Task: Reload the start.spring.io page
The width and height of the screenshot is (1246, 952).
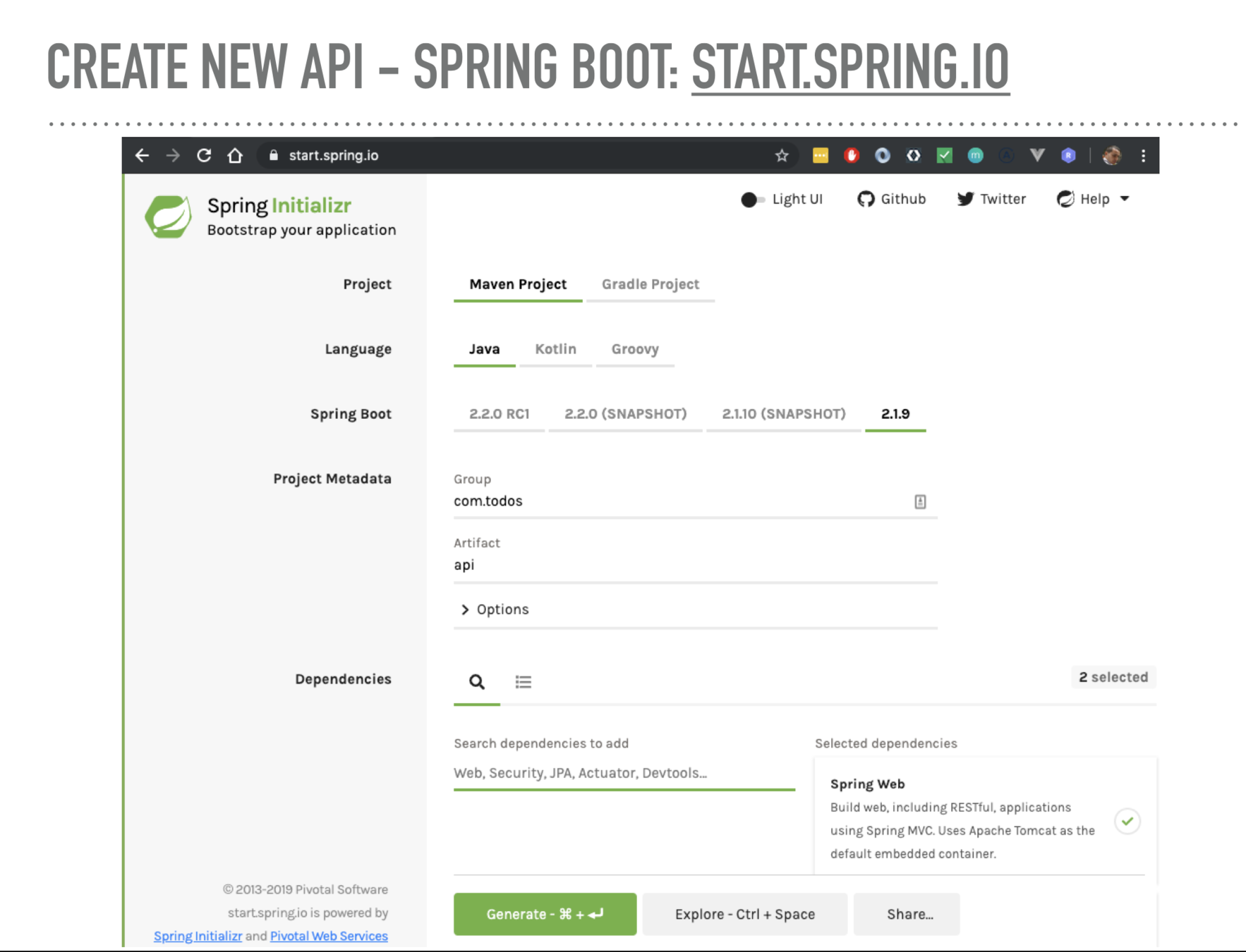Action: [204, 155]
